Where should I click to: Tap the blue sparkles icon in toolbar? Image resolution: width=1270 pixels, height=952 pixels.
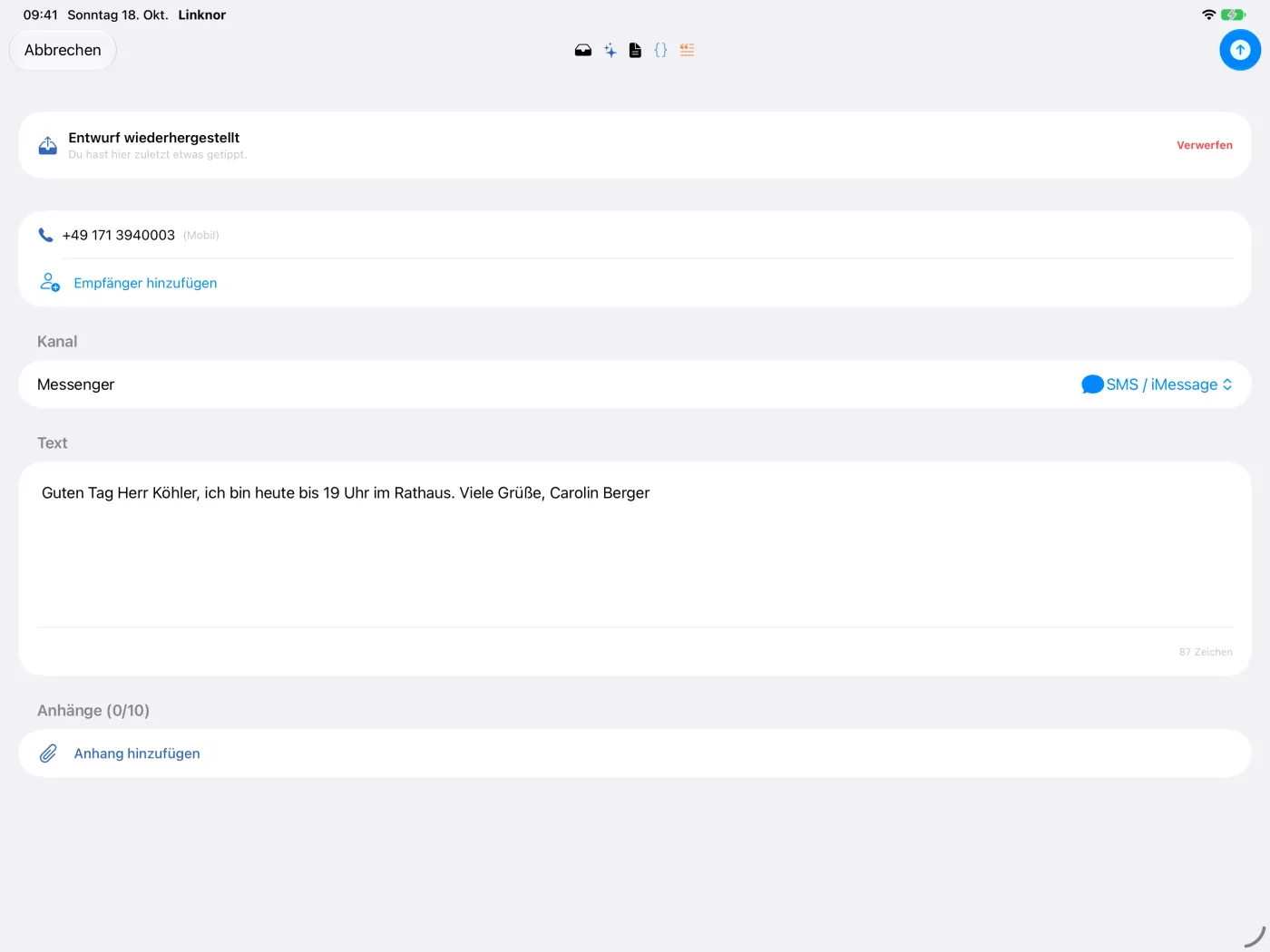click(x=611, y=51)
